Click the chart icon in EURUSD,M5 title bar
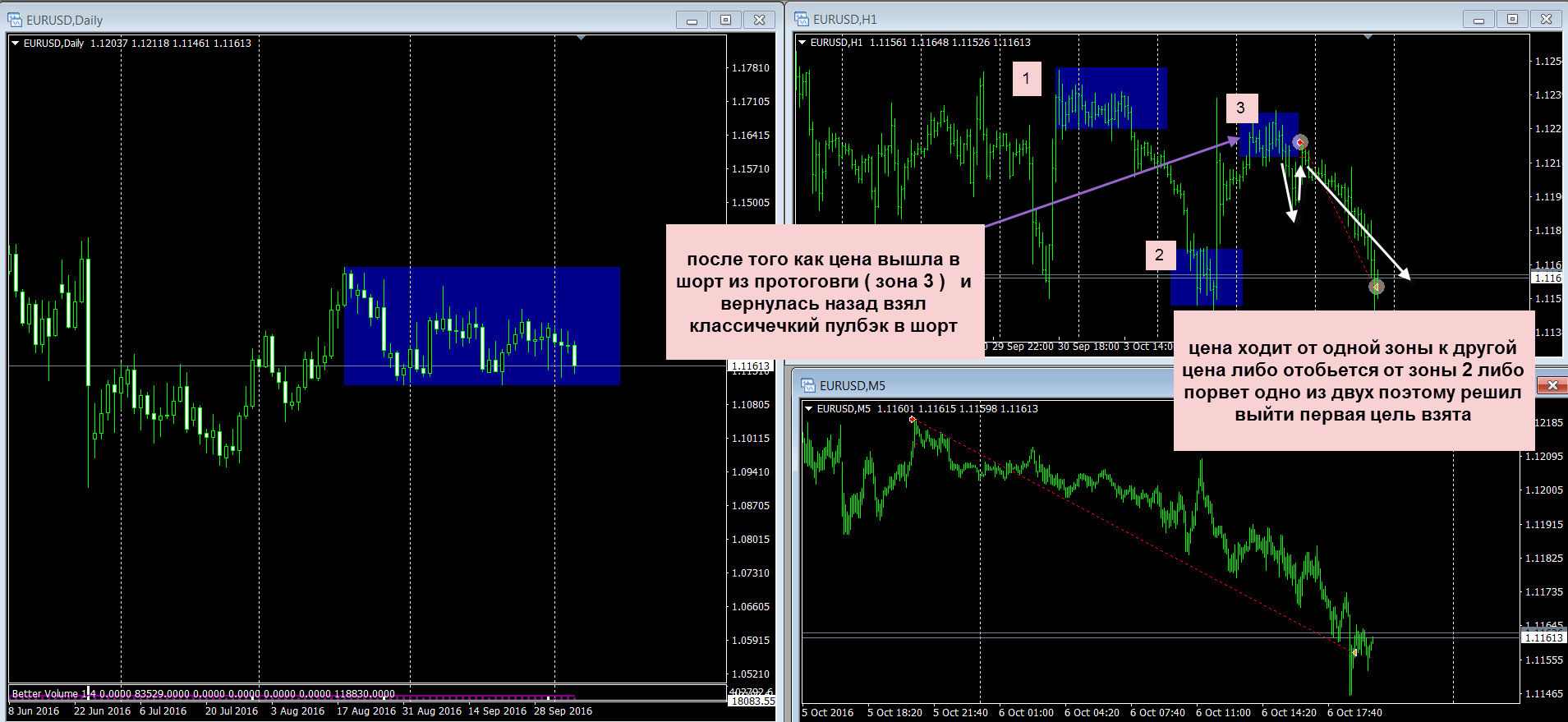1568x722 pixels. pyautogui.click(x=808, y=385)
